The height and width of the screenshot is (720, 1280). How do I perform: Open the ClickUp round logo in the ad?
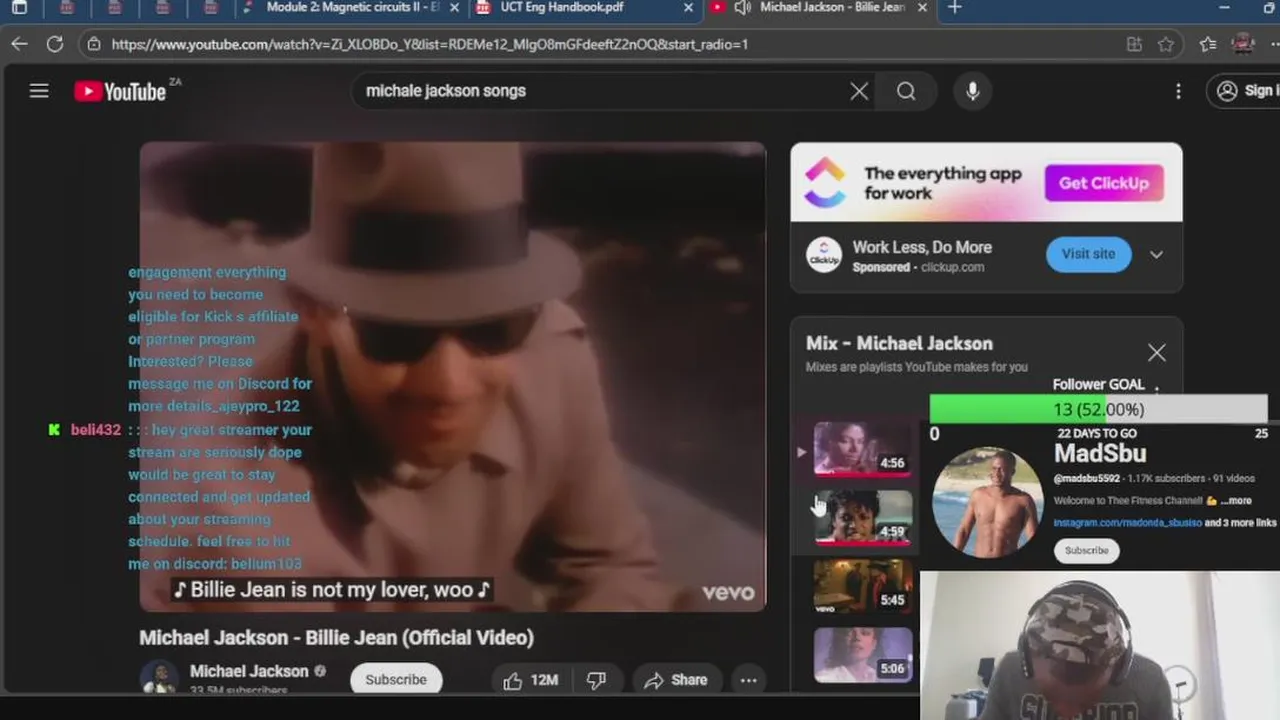824,255
